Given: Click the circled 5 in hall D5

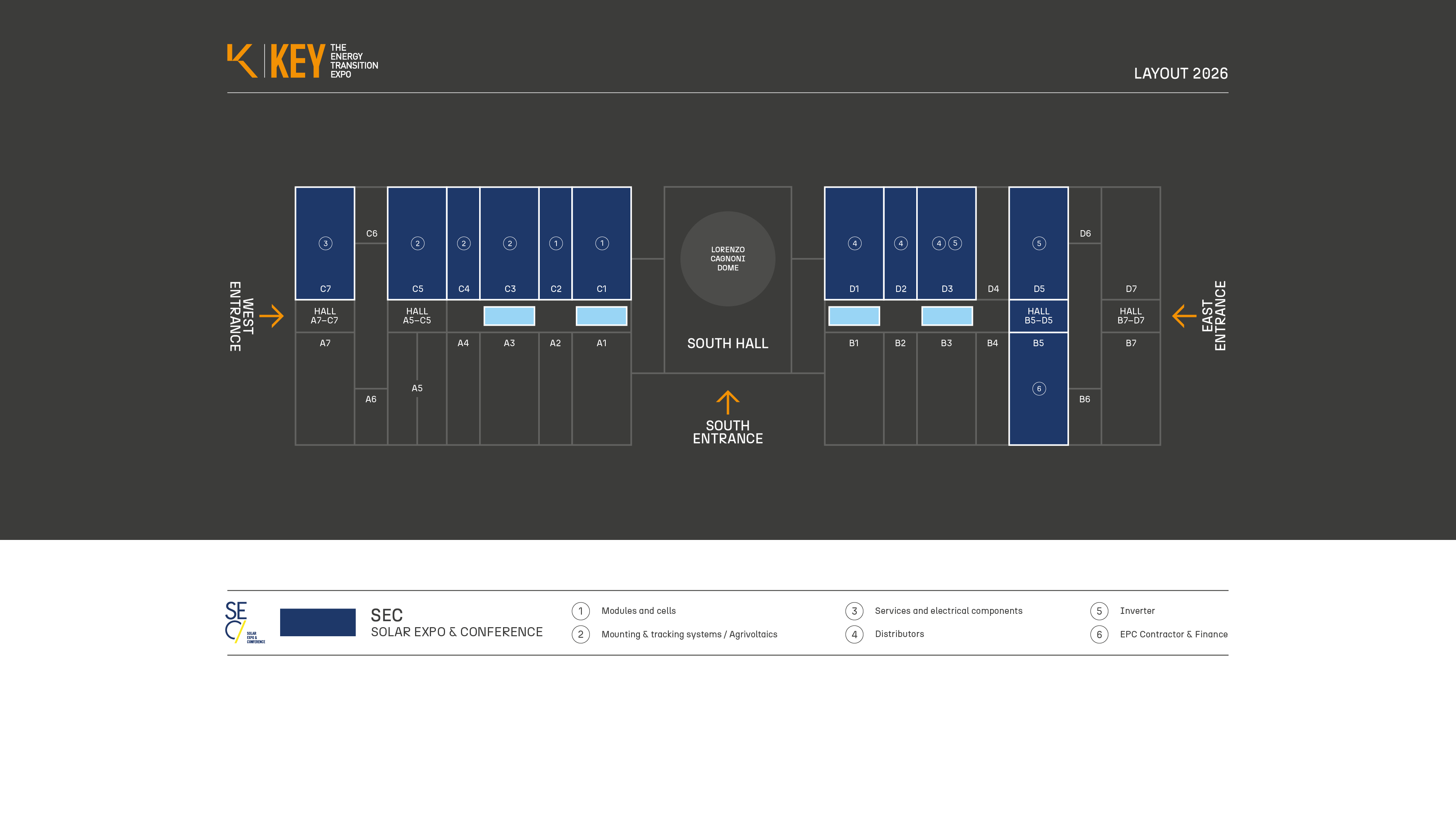Looking at the screenshot, I should pos(1038,243).
